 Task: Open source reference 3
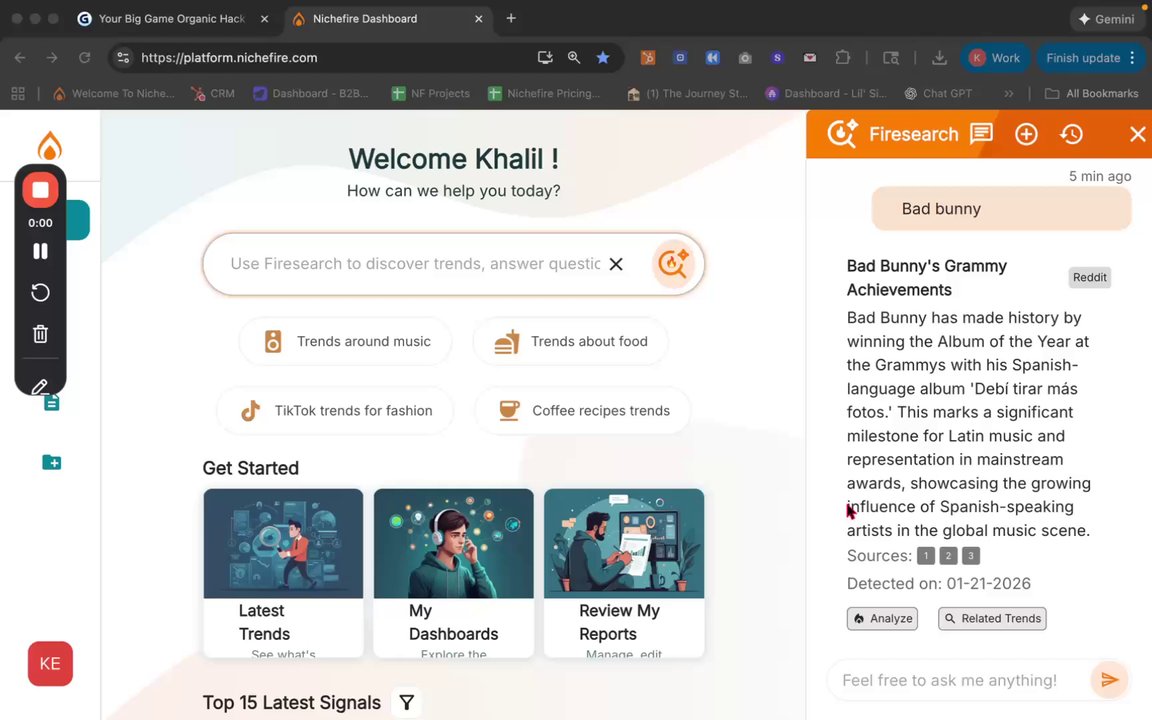(971, 555)
